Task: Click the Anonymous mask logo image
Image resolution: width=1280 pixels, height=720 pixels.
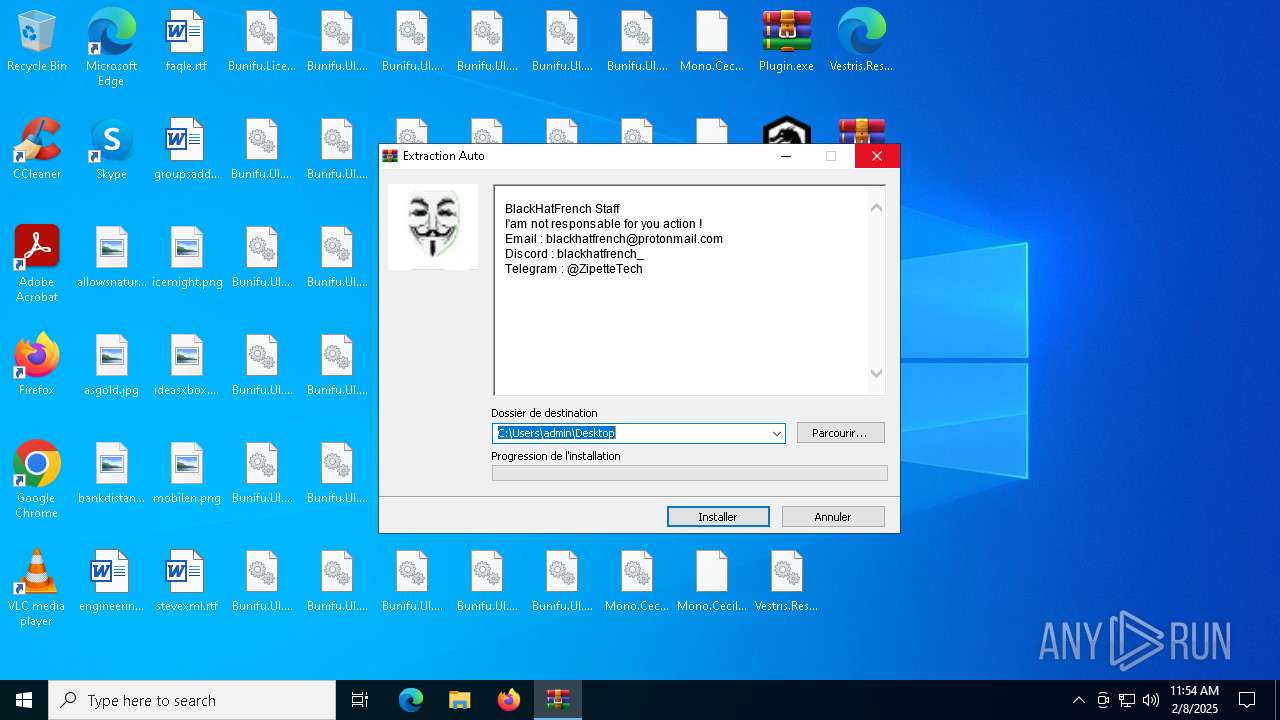Action: [433, 227]
